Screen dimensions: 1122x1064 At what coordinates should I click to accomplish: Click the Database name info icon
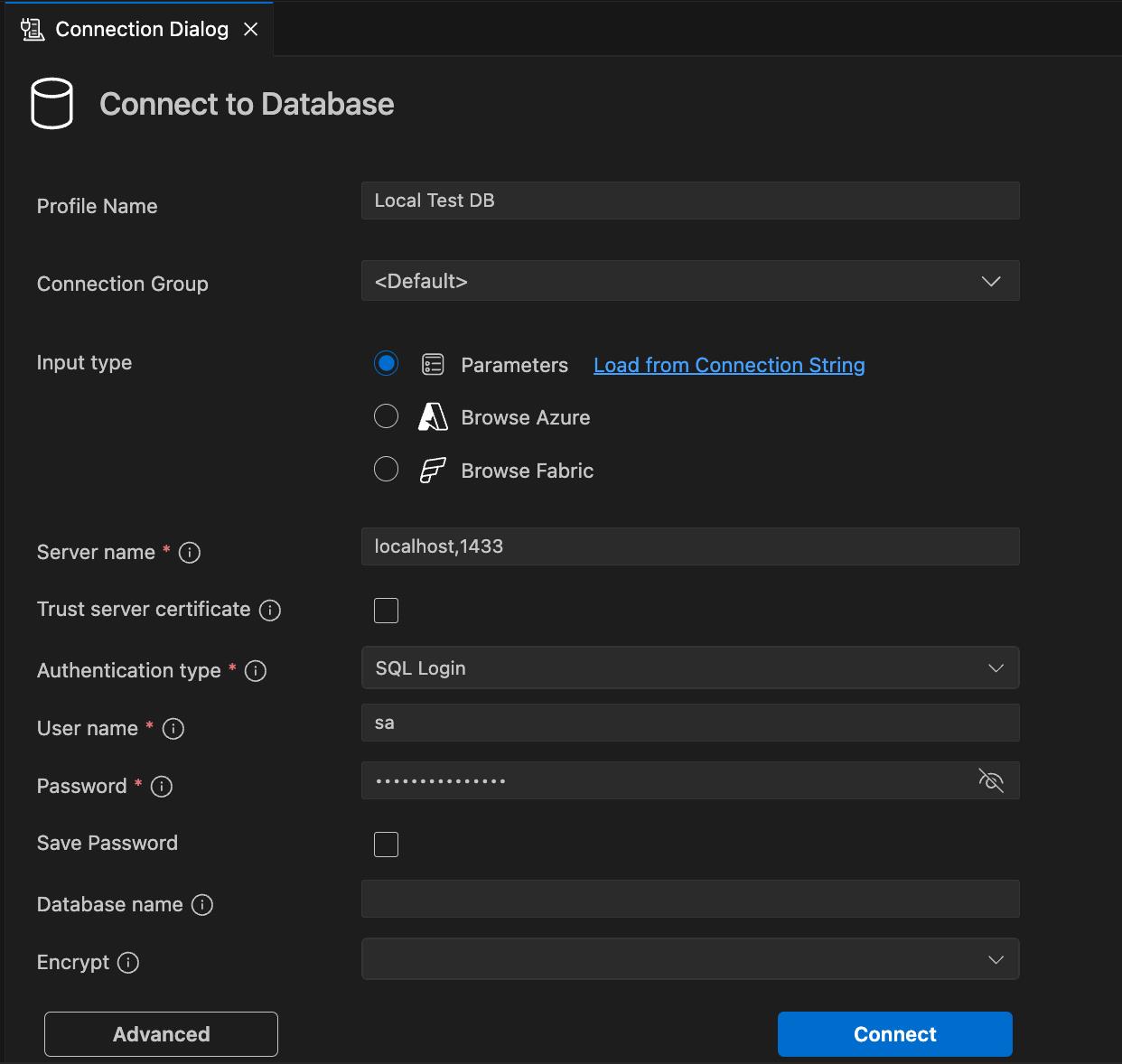coord(202,905)
